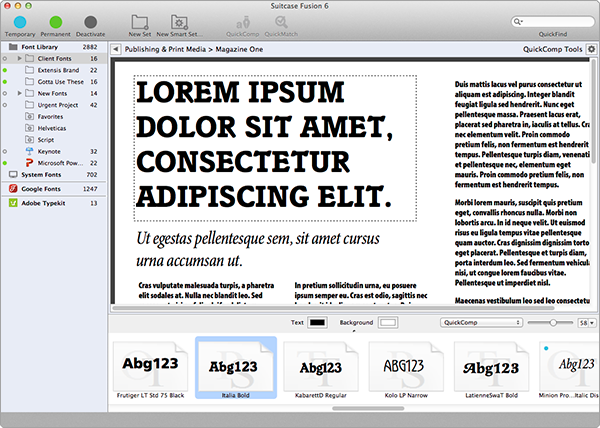Screen dimensions: 600x428
Task: Click the Favorites smart set icon
Action: pos(29,116)
